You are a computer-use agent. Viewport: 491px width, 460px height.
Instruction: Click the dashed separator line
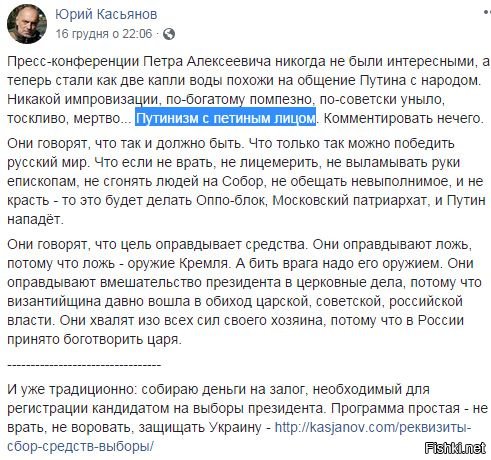click(84, 365)
